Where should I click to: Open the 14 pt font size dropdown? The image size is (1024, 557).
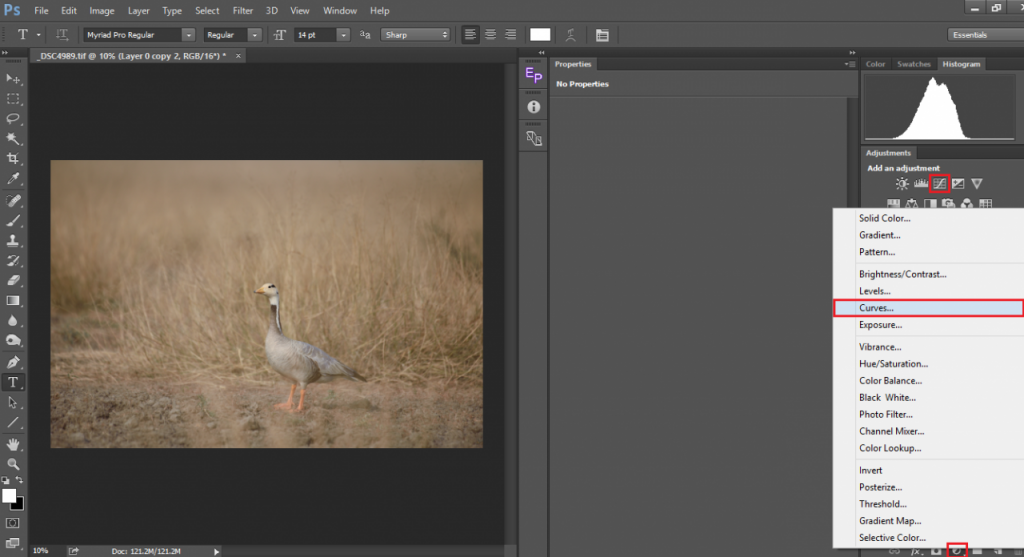(x=343, y=35)
